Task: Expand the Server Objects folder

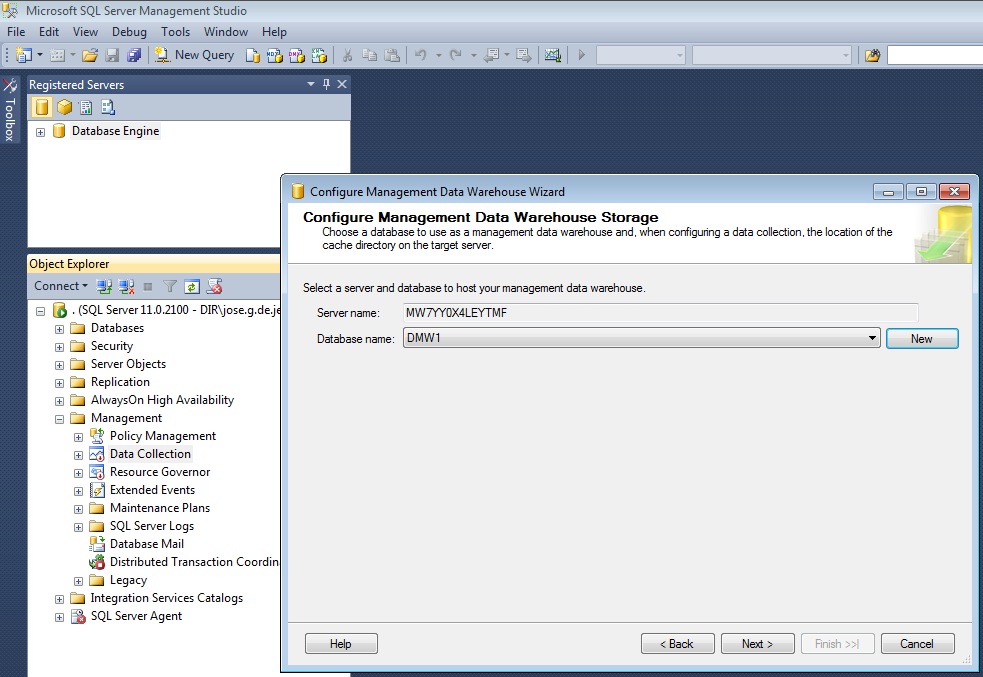Action: pyautogui.click(x=60, y=365)
